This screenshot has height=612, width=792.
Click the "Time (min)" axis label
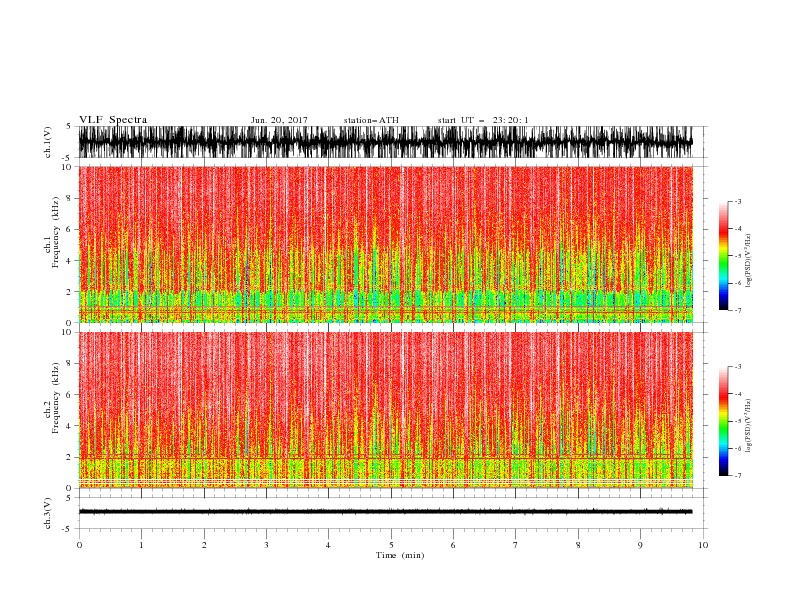(400, 555)
